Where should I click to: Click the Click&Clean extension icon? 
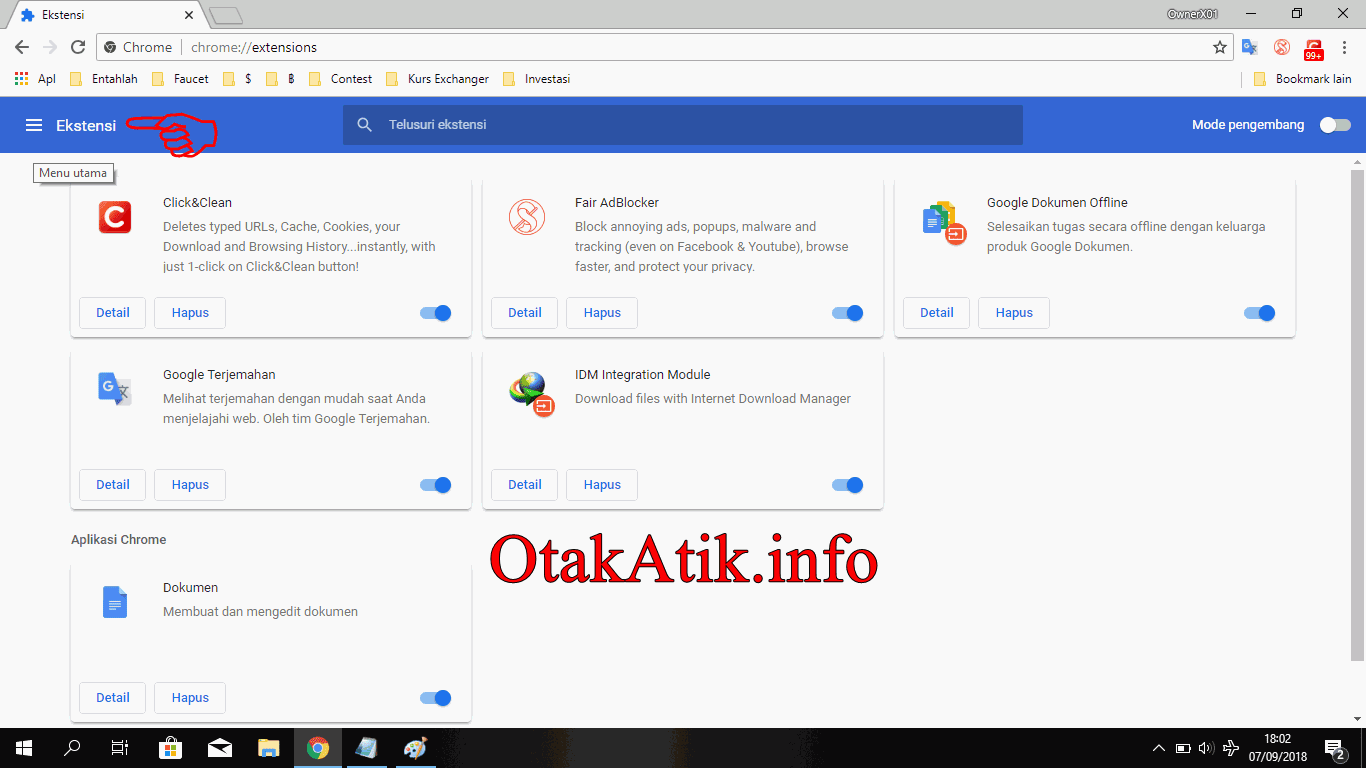[115, 217]
